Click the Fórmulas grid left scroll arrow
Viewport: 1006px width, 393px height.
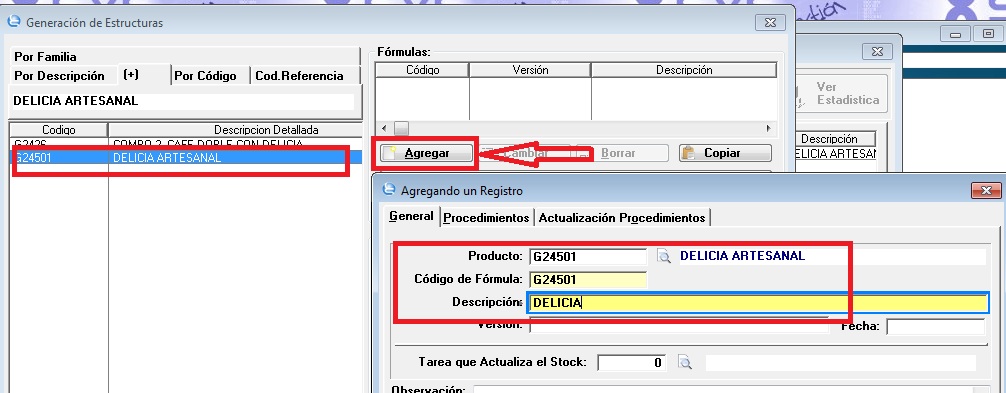[x=383, y=128]
